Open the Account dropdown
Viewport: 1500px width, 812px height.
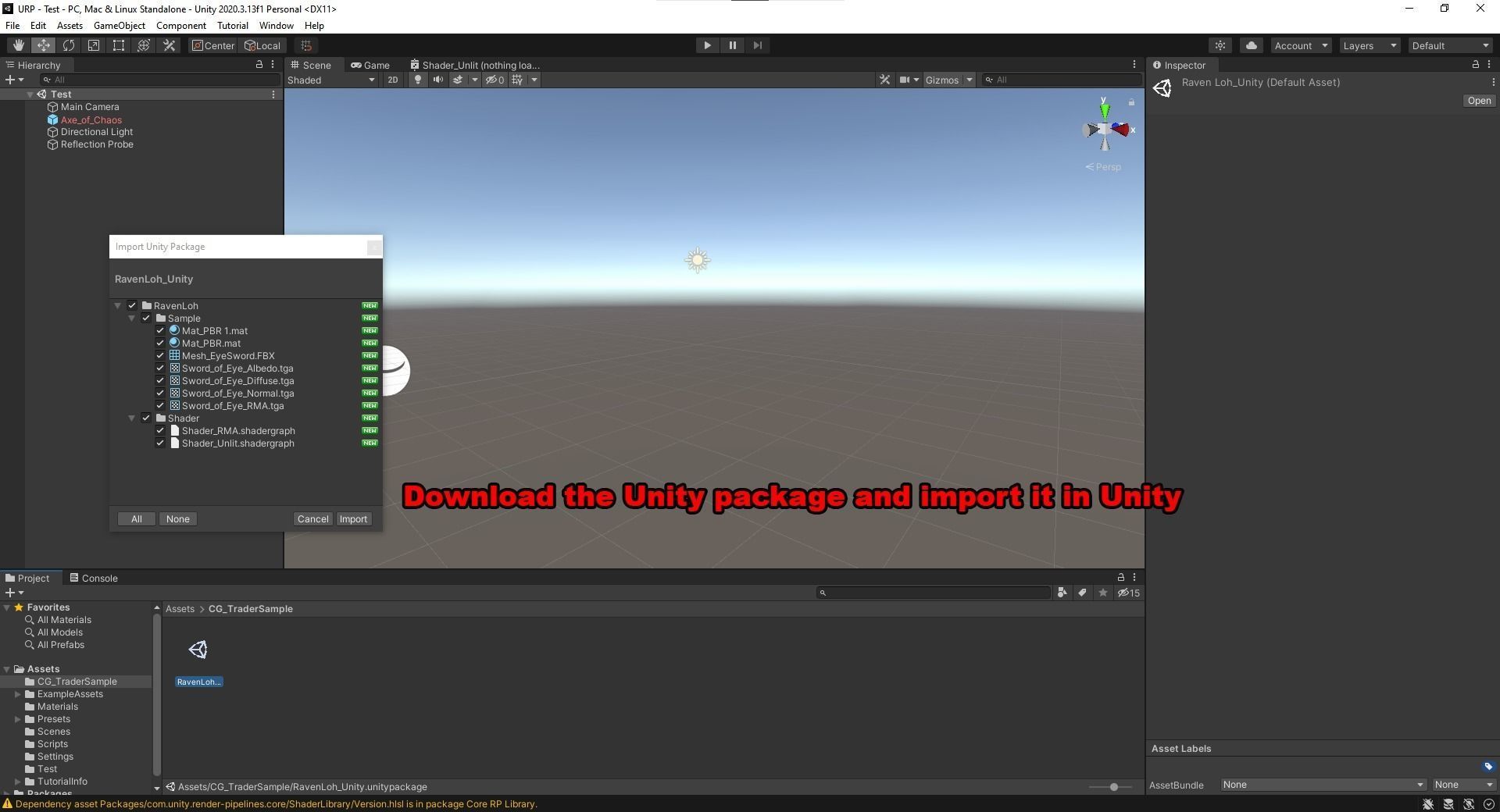click(x=1301, y=45)
